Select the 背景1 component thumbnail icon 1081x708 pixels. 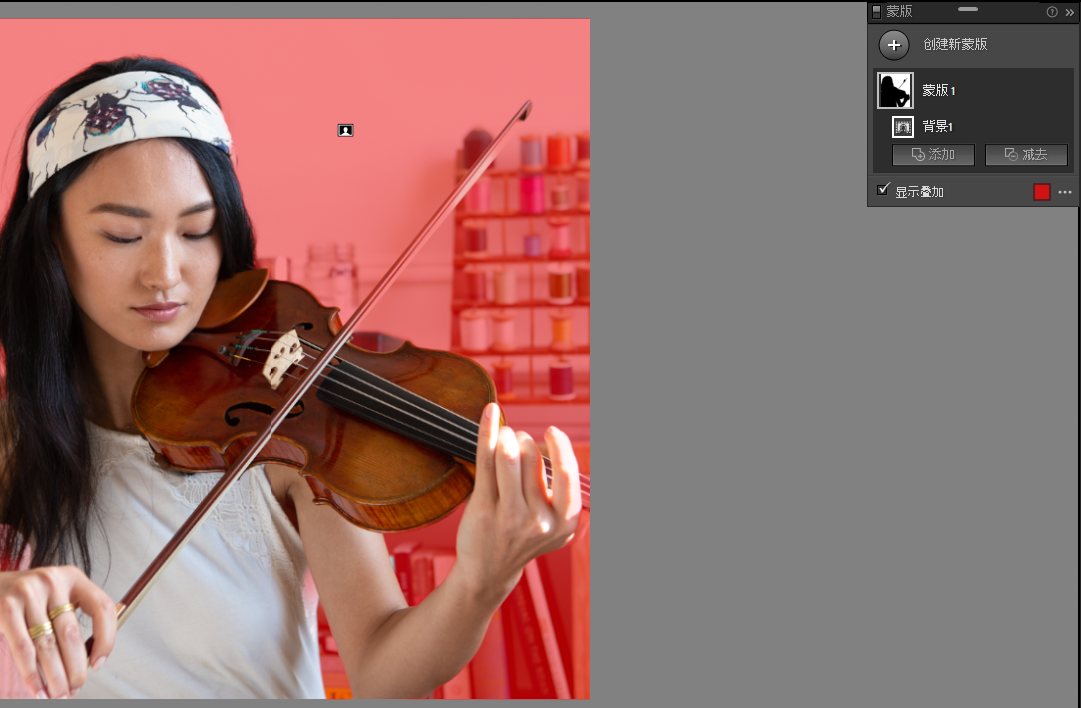[x=903, y=127]
